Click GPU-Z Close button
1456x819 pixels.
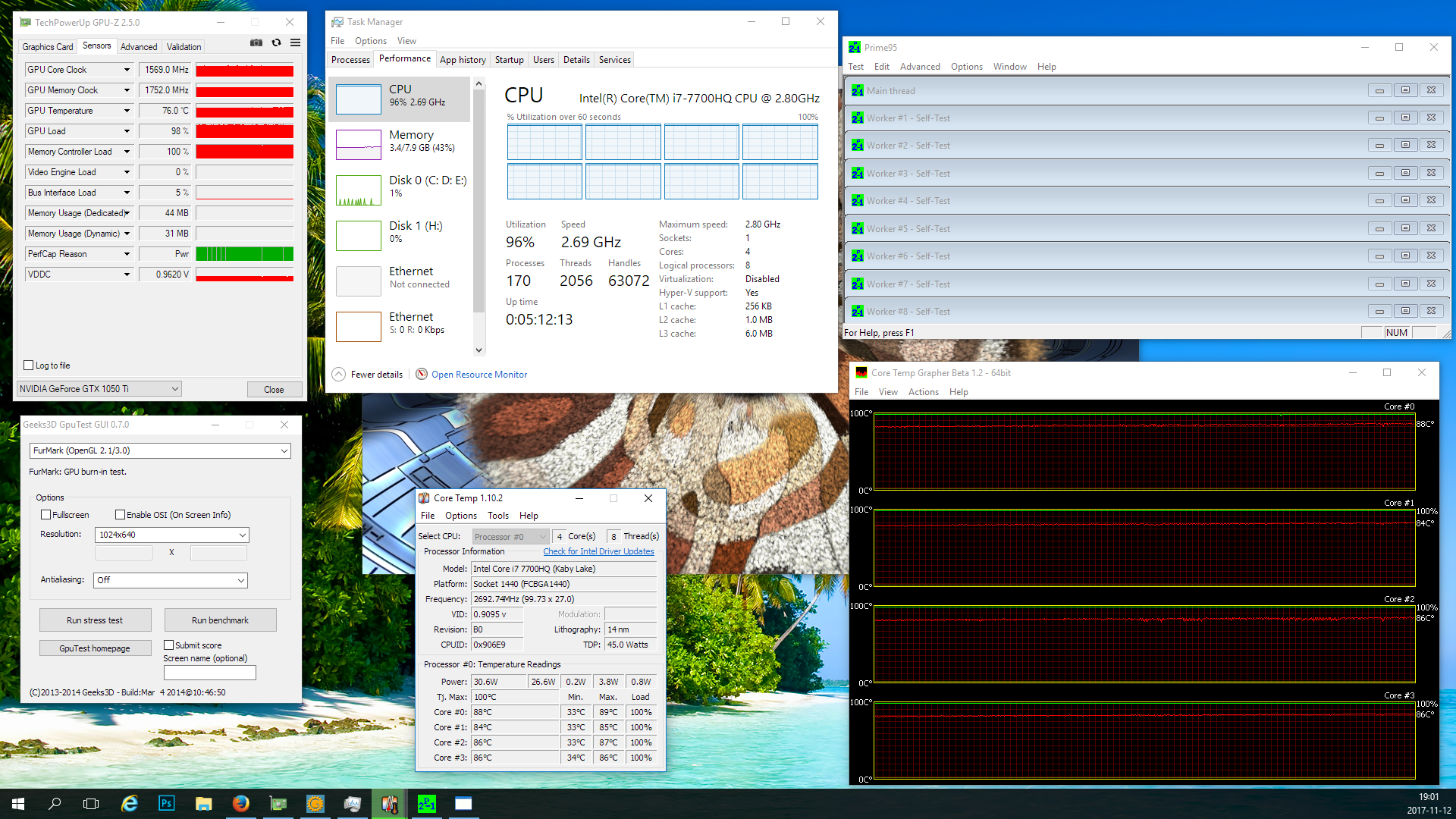[274, 390]
